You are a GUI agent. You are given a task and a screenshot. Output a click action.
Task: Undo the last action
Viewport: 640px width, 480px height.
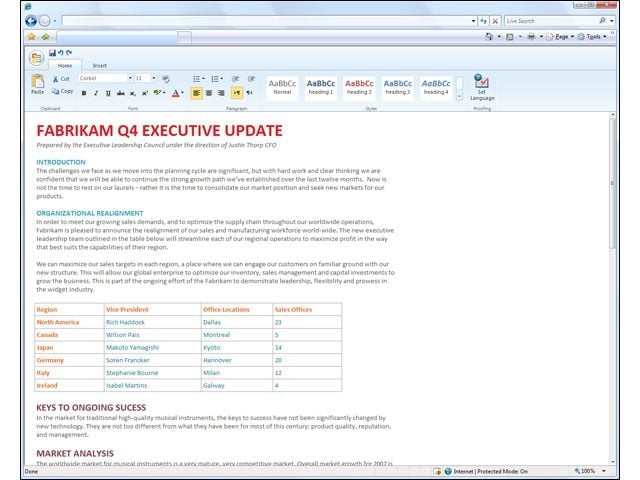[60, 53]
